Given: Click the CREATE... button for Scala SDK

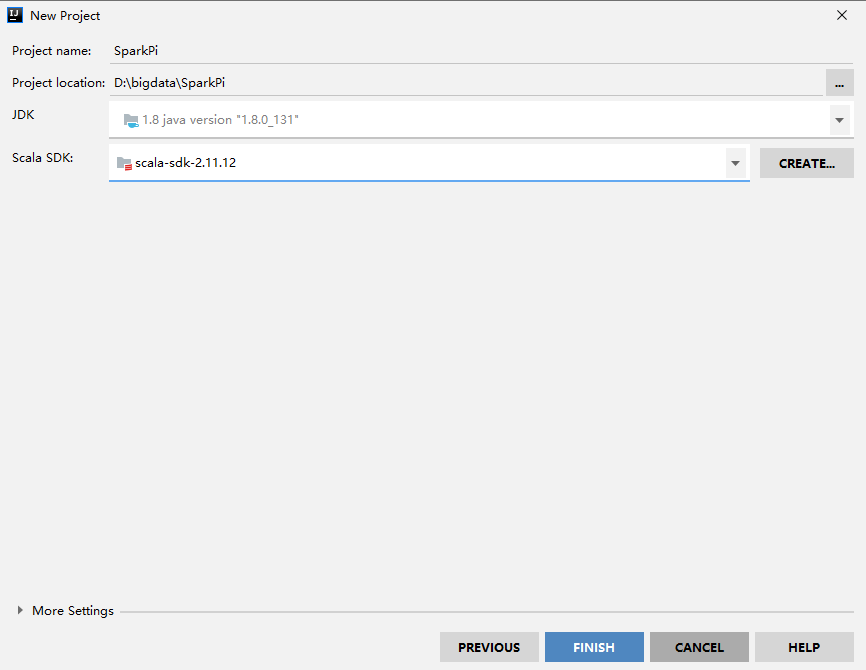Looking at the screenshot, I should 806,163.
